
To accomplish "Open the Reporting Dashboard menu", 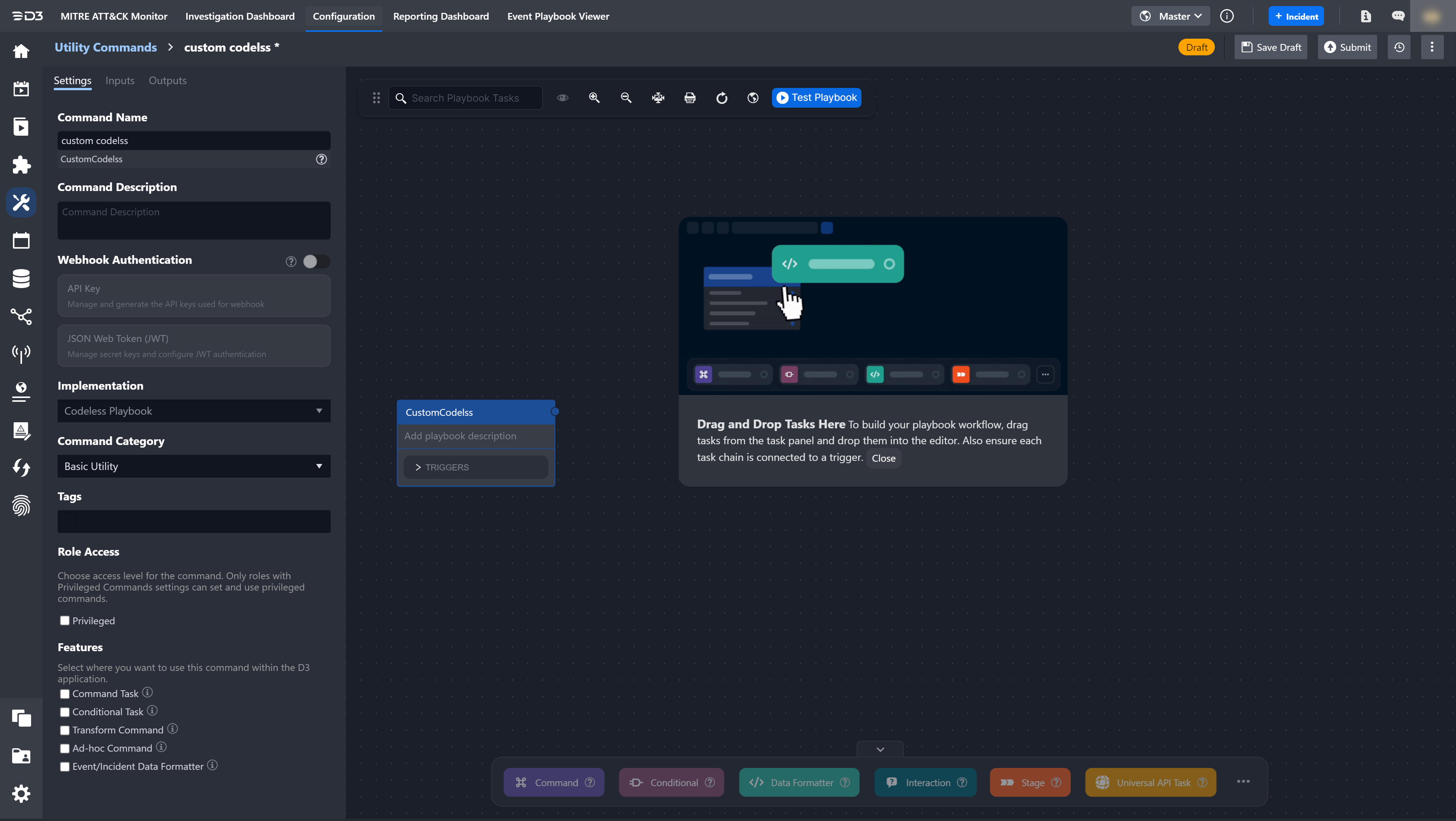I will point(441,16).
